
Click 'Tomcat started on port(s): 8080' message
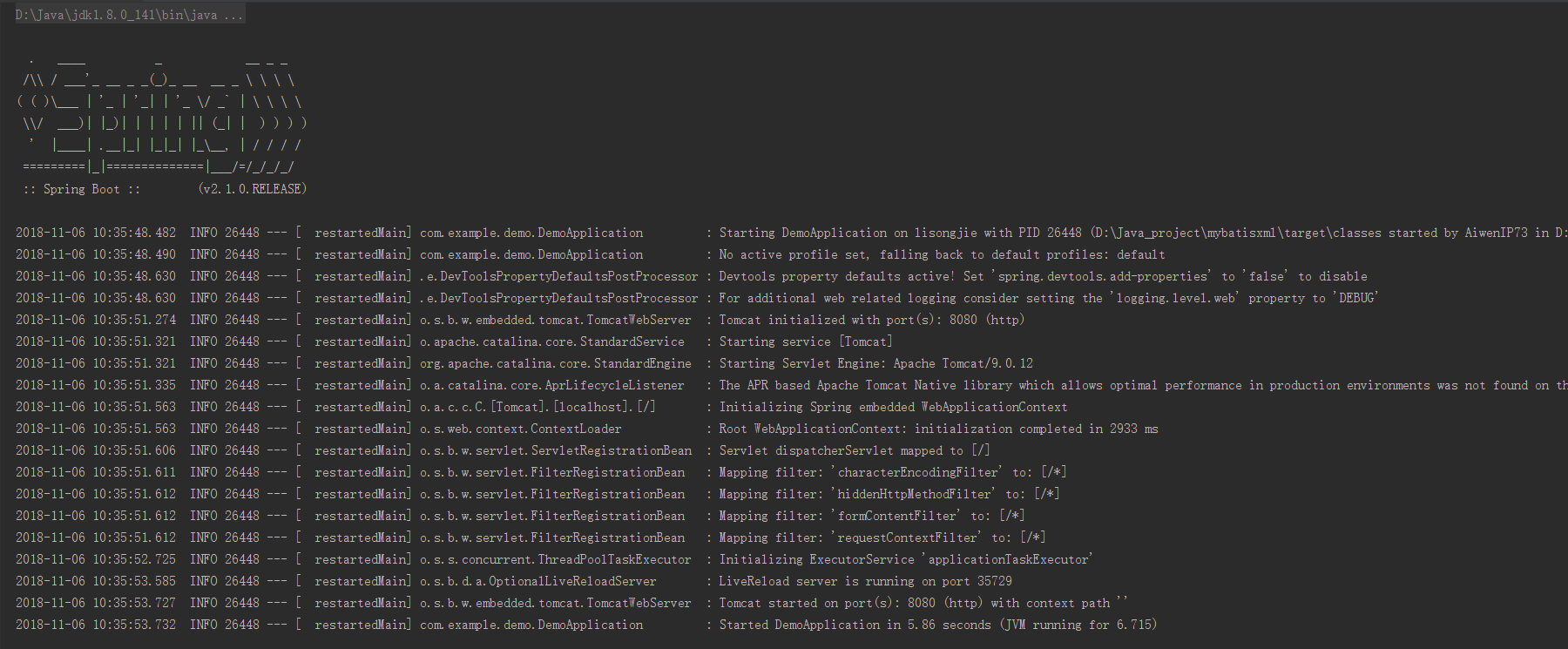point(923,603)
